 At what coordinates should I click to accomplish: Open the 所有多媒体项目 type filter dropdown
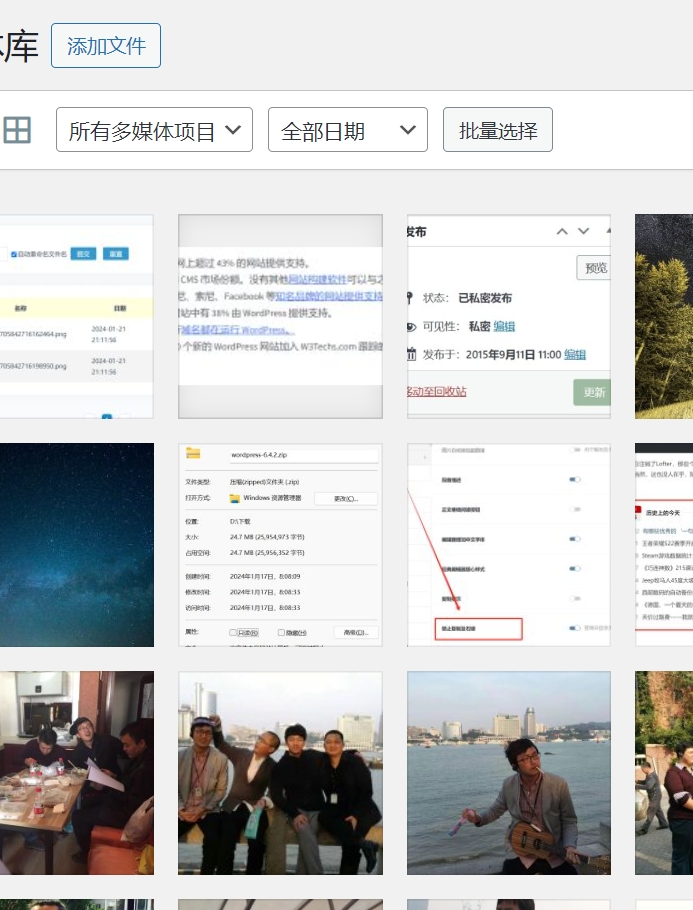[154, 130]
